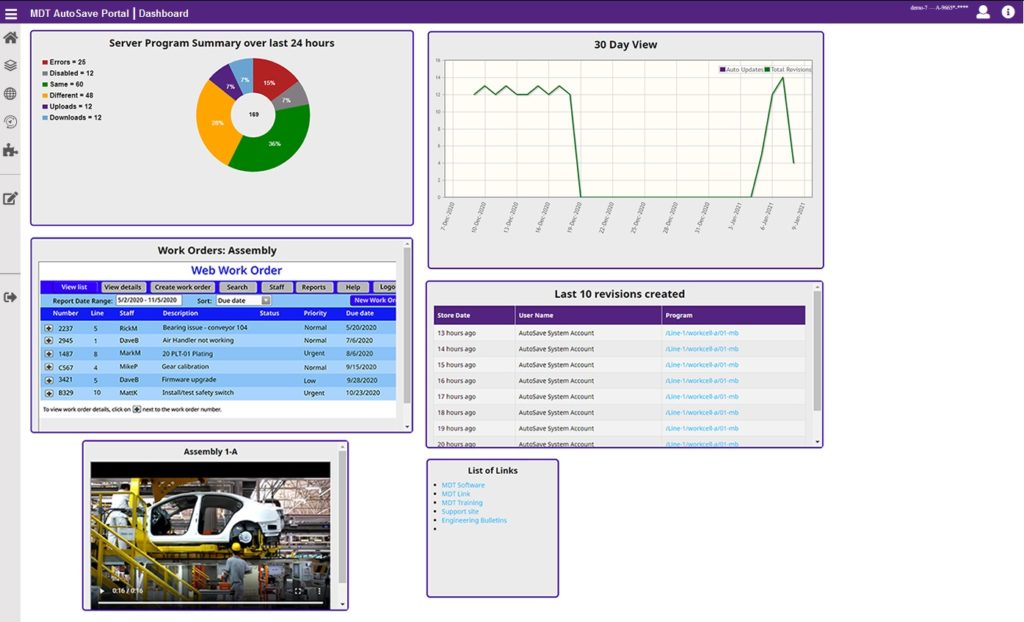Image resolution: width=1024 pixels, height=622 pixels.
Task: Click the layers stack sidebar icon
Action: pyautogui.click(x=10, y=66)
